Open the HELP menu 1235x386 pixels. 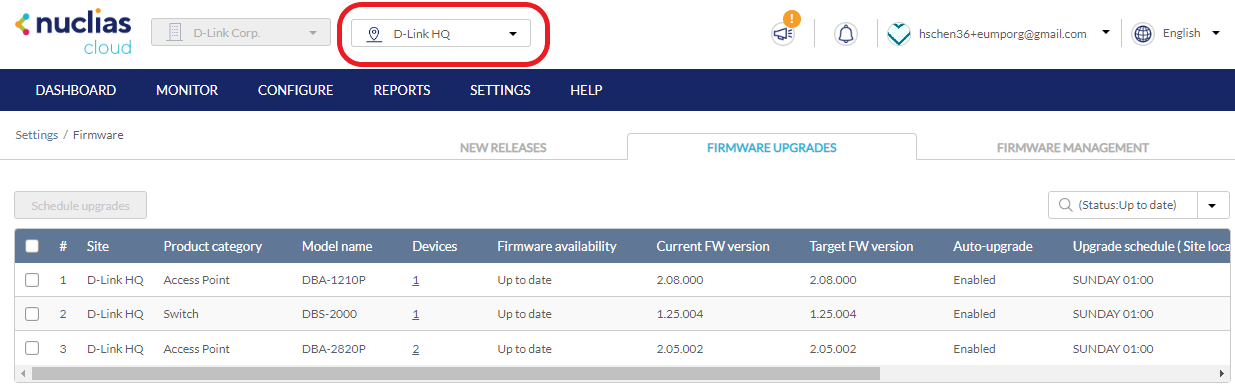(x=586, y=90)
